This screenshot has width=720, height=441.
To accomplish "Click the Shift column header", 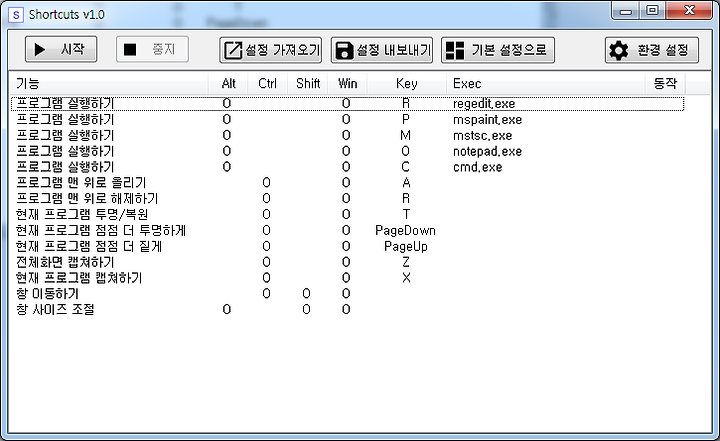I will [307, 83].
